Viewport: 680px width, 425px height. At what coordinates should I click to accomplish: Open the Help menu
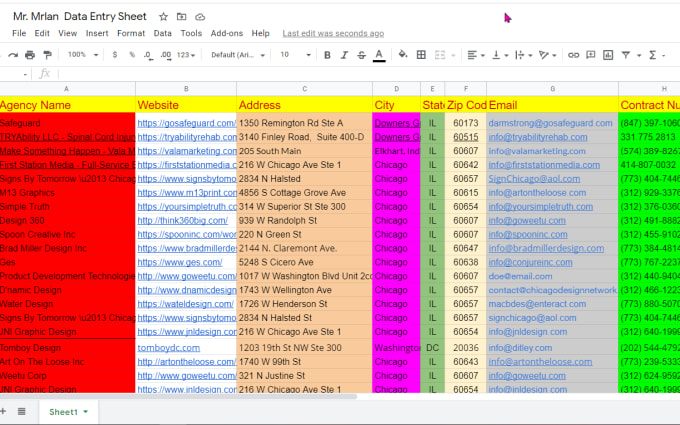[260, 33]
